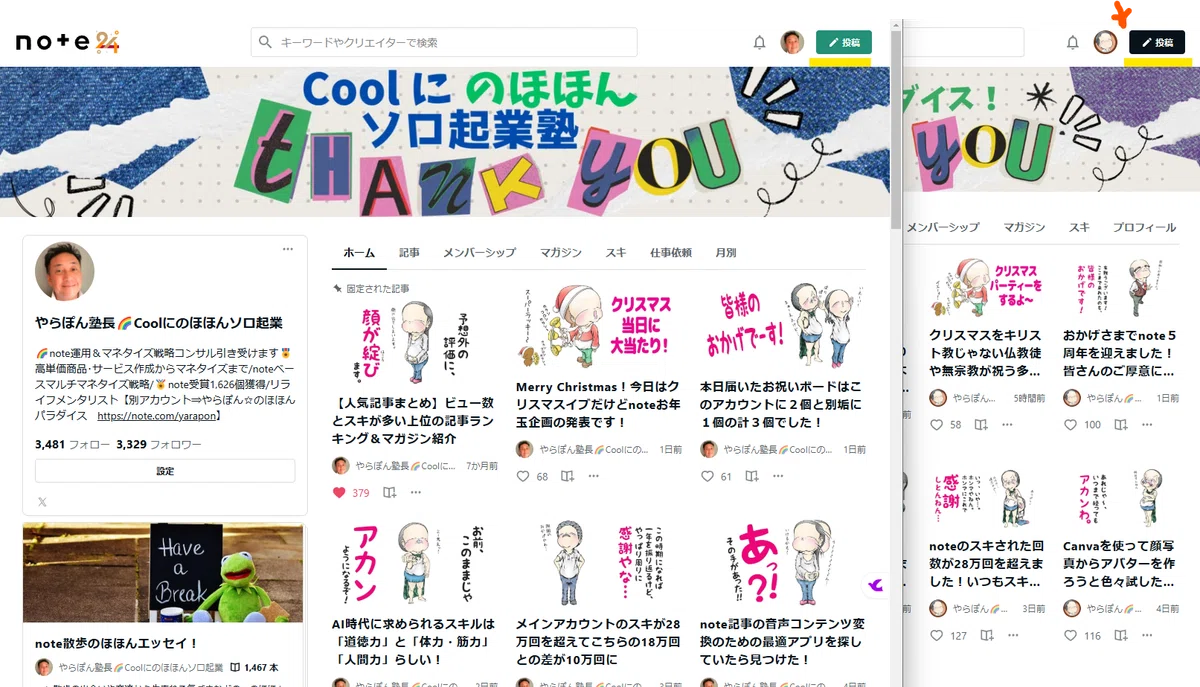Follow the note.com/yarapon link in the bio
1200x687 pixels.
pos(158,416)
